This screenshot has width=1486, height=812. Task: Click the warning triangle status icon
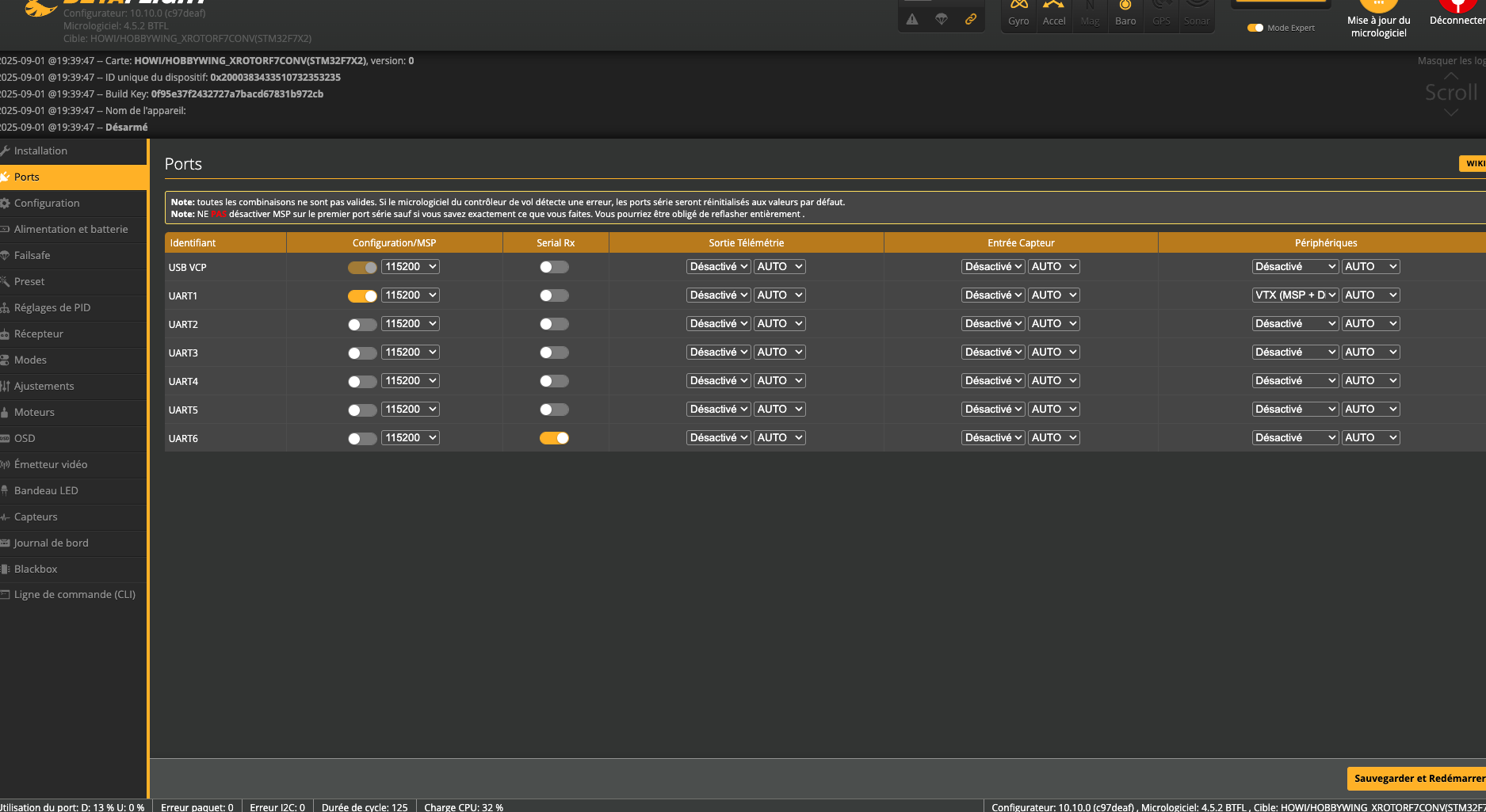click(x=912, y=19)
